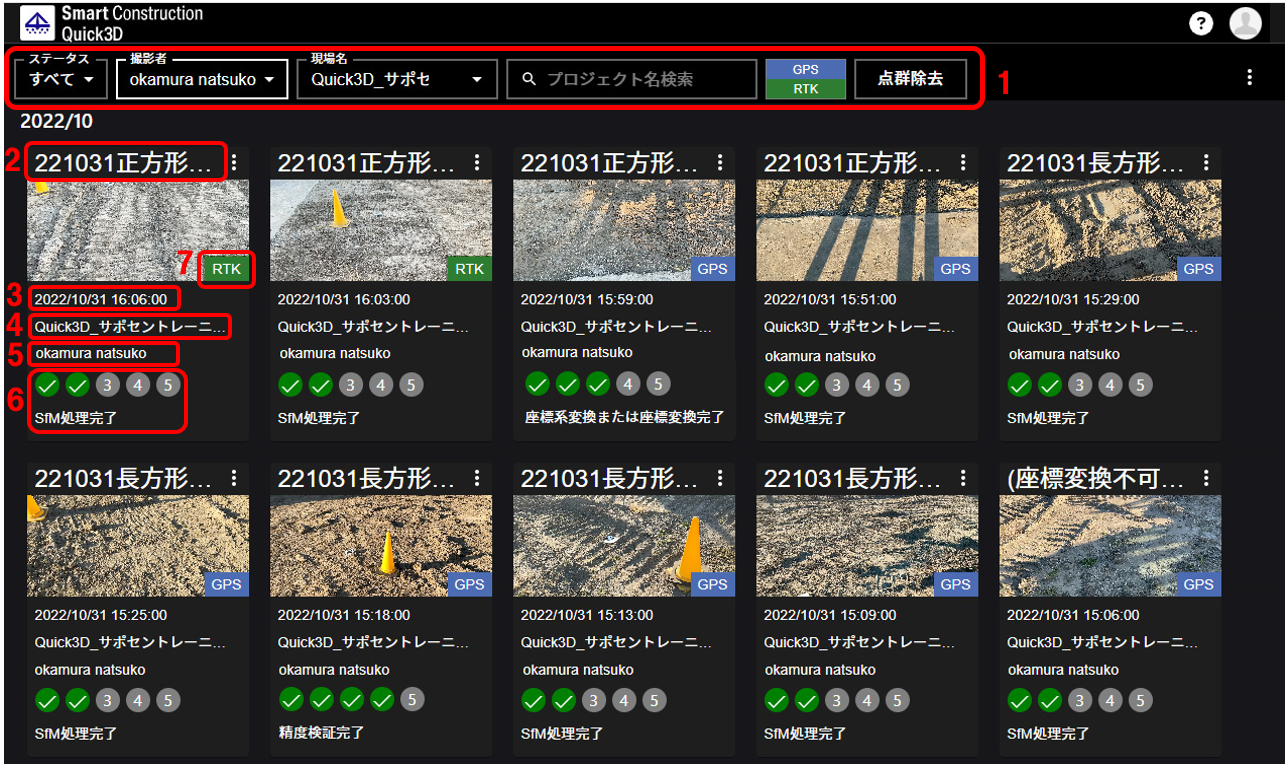Click step 3 circle on the 16:06:00 card
1287x764 pixels.
[107, 385]
